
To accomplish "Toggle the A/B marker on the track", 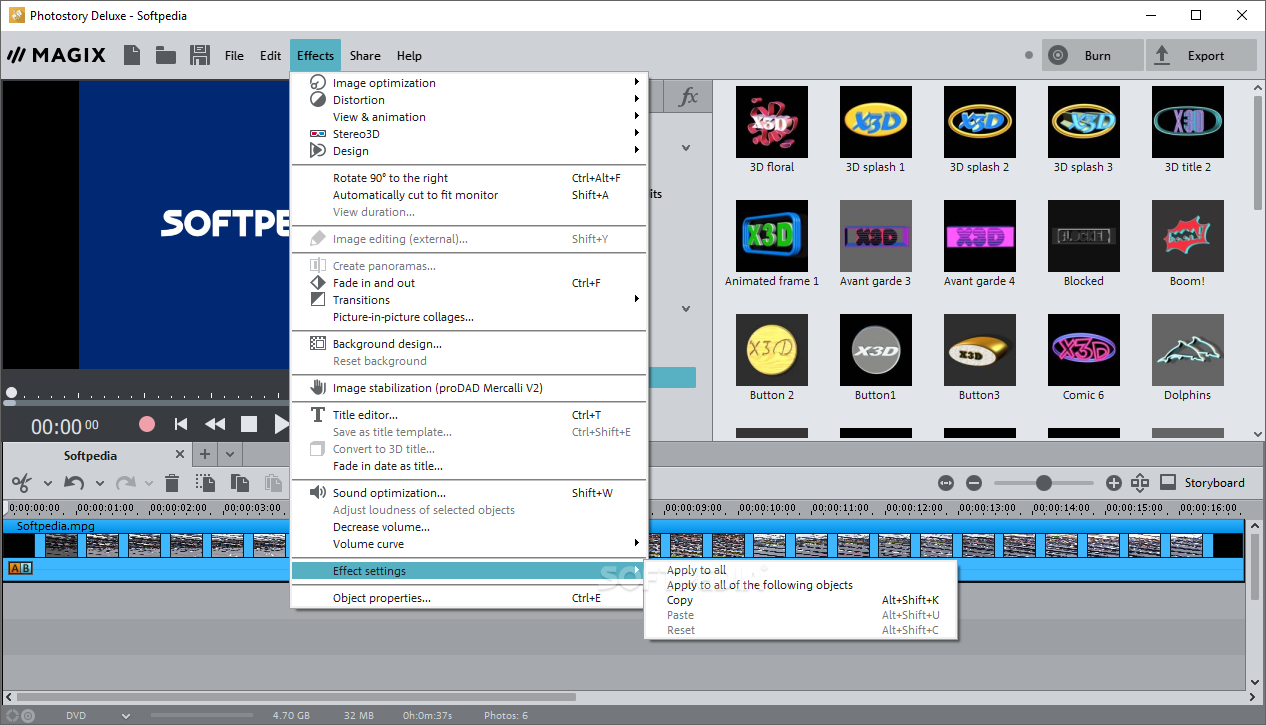I will pos(20,568).
